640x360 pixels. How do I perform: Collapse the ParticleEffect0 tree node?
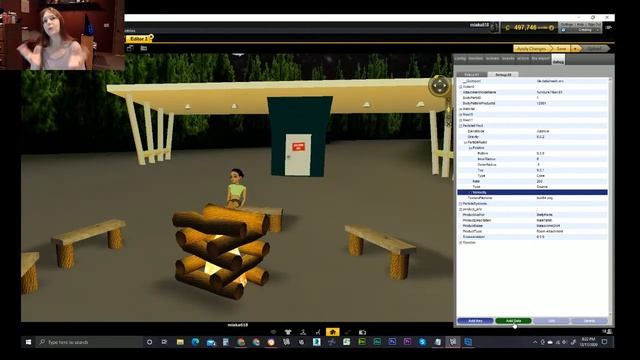pos(460,126)
